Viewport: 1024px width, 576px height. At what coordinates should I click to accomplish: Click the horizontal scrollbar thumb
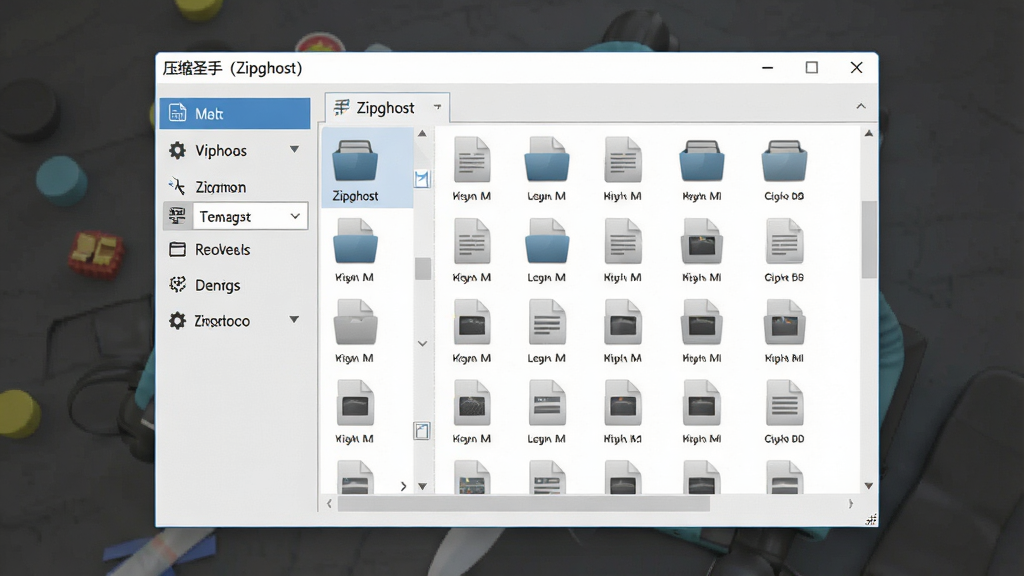pyautogui.click(x=523, y=504)
